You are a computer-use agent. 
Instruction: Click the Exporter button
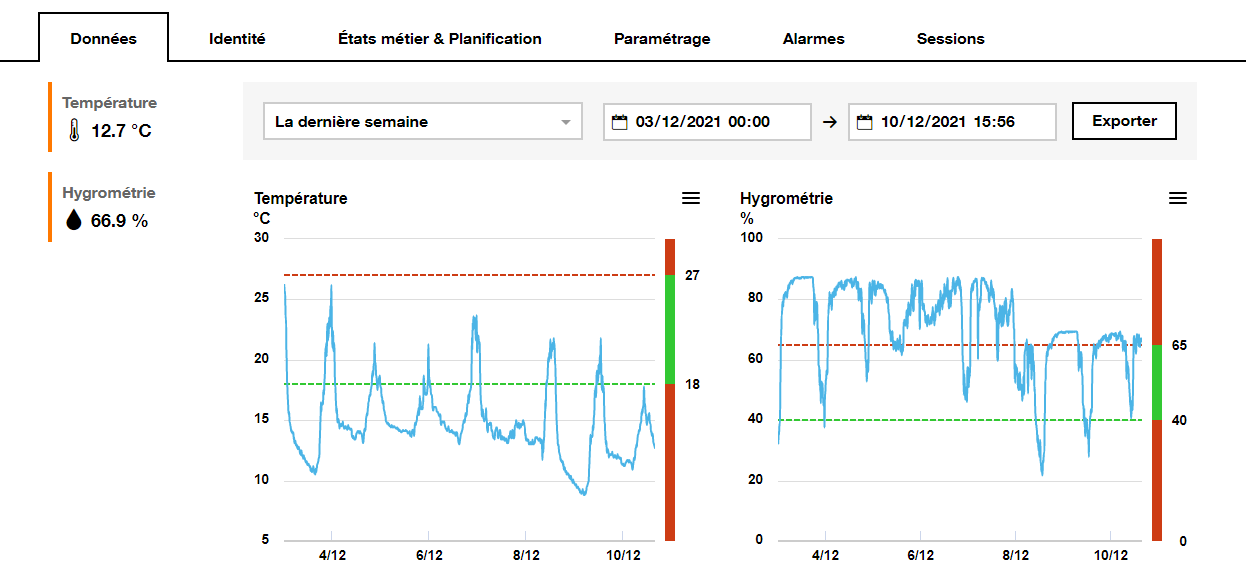(1123, 120)
